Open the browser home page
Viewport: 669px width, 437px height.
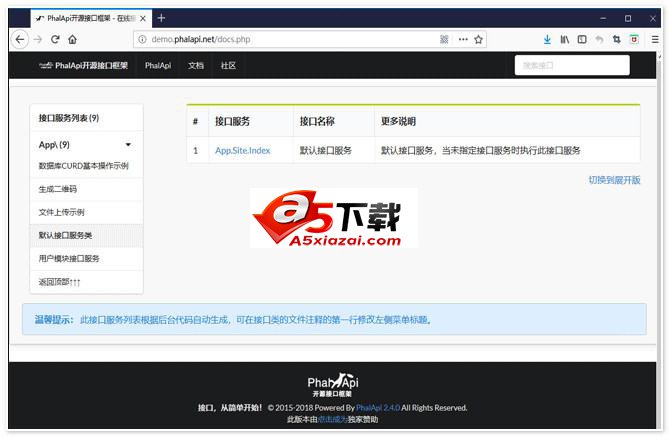[x=72, y=40]
